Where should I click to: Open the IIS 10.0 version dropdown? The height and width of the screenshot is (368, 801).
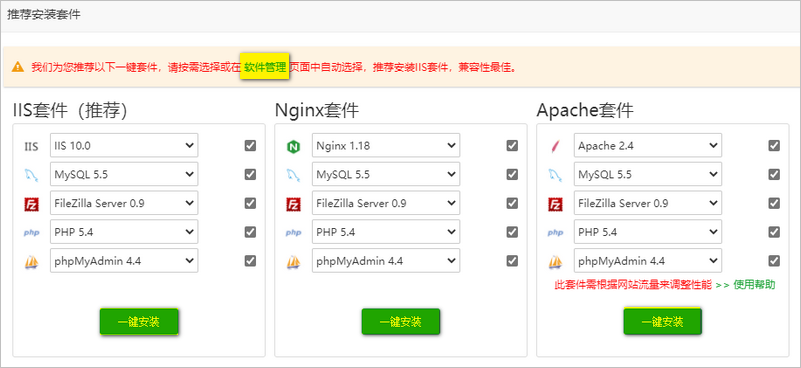click(124, 146)
